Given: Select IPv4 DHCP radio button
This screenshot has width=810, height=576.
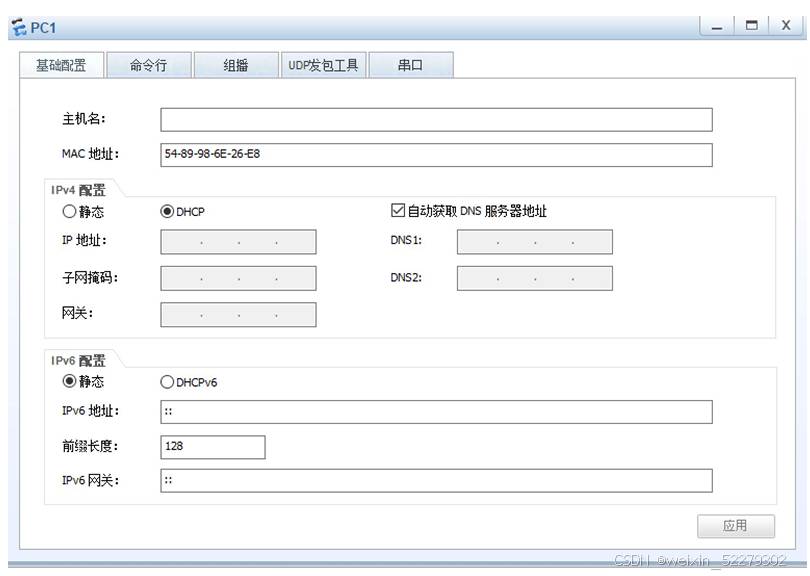Looking at the screenshot, I should [167, 211].
